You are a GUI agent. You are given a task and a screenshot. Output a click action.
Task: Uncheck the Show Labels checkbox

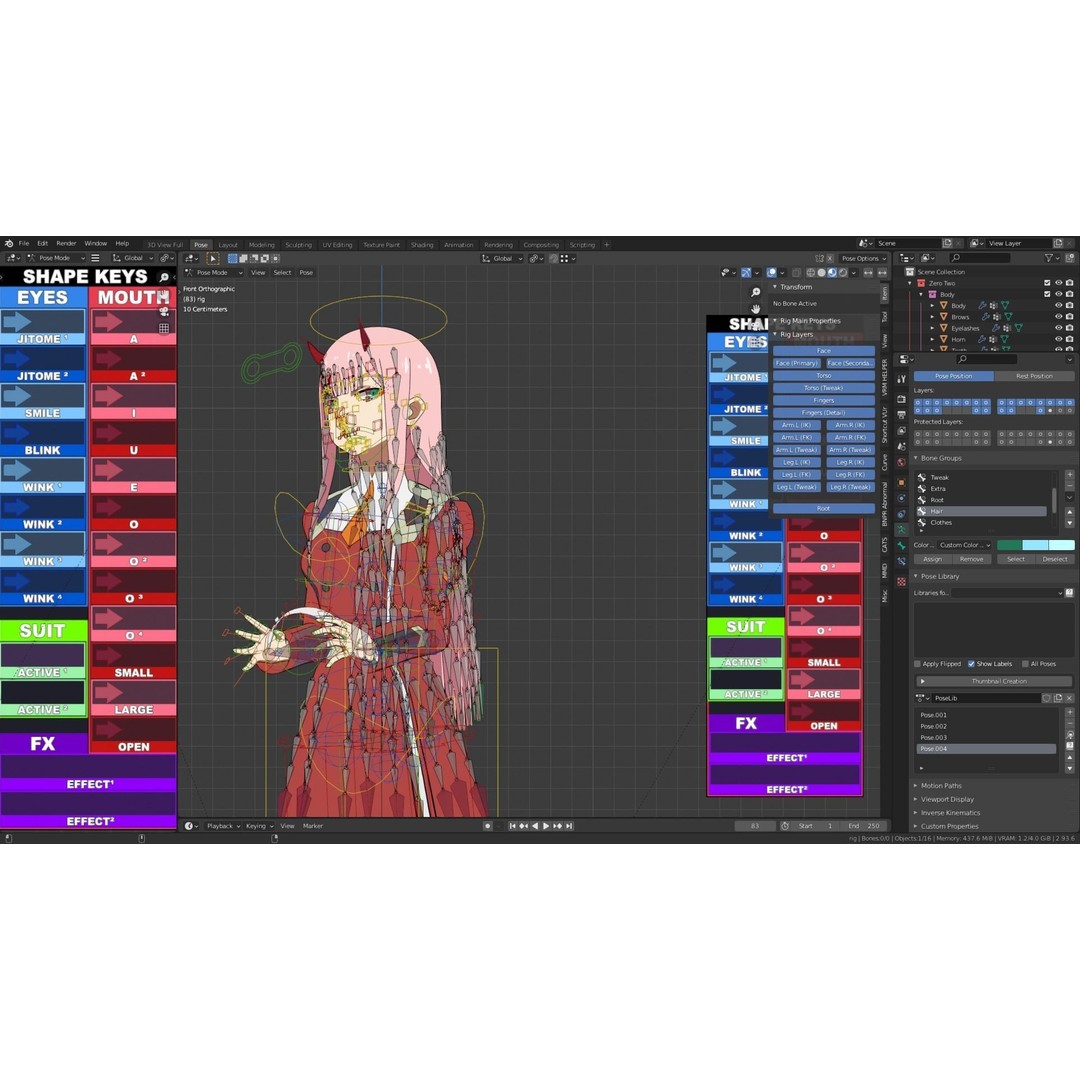[x=971, y=664]
